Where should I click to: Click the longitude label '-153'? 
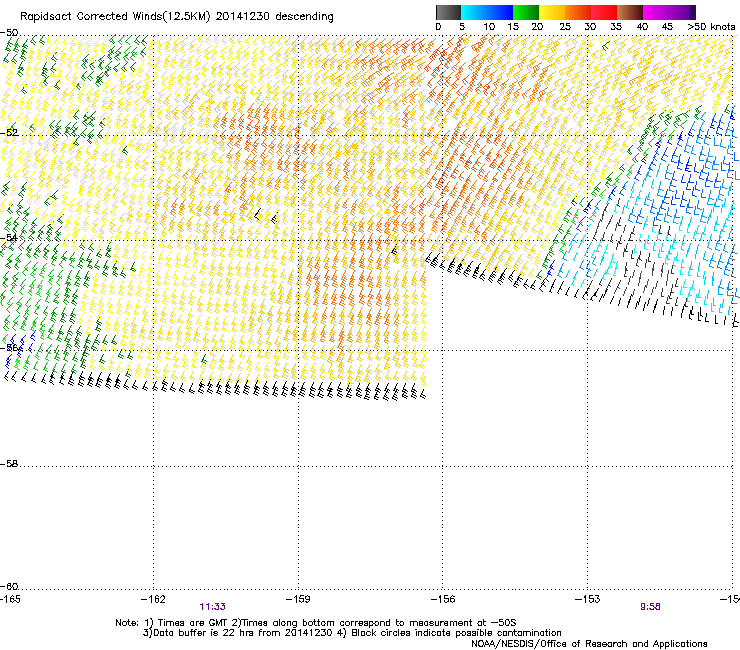(x=588, y=599)
